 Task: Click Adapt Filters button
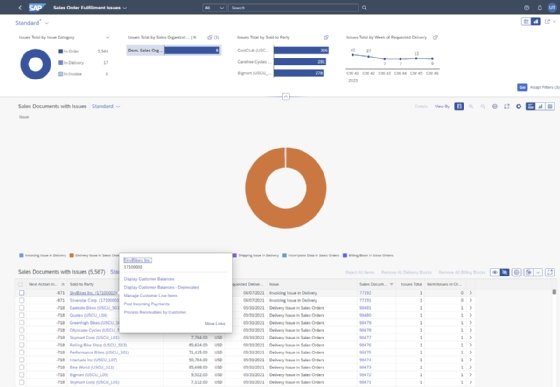pos(545,87)
